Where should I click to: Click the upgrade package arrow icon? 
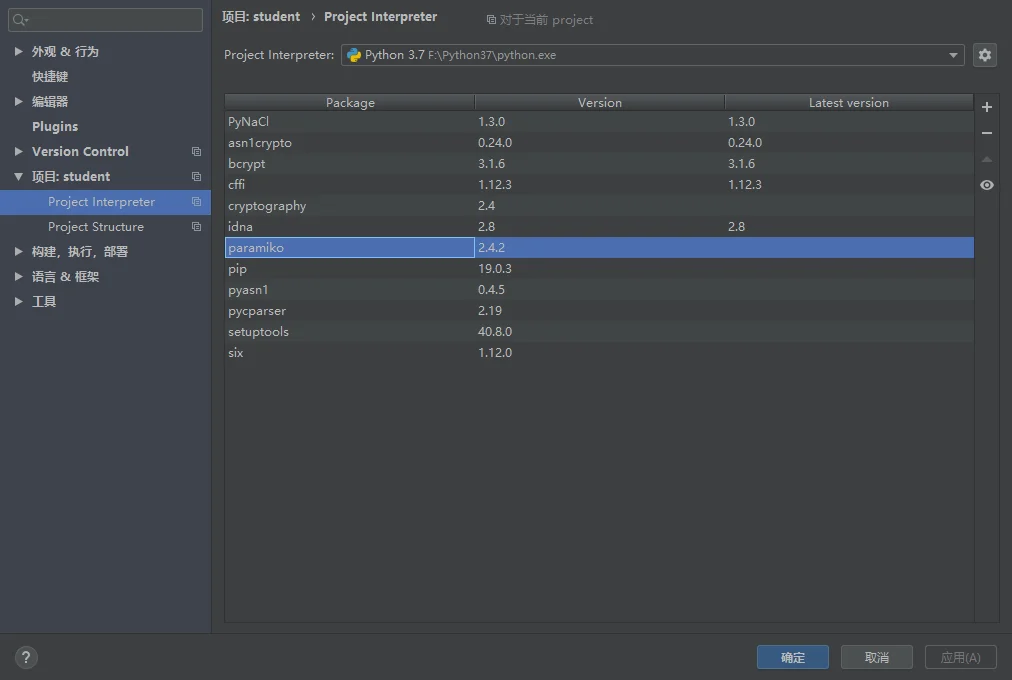coord(987,159)
